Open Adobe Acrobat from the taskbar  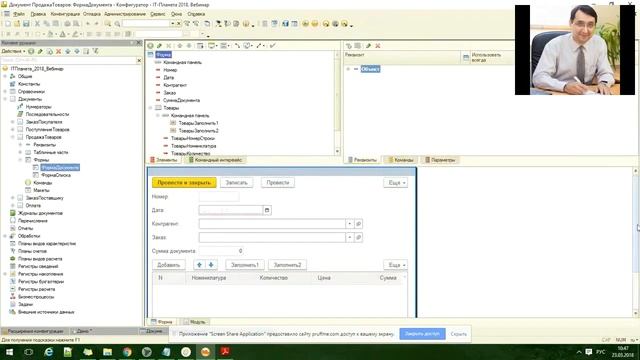[x=225, y=352]
